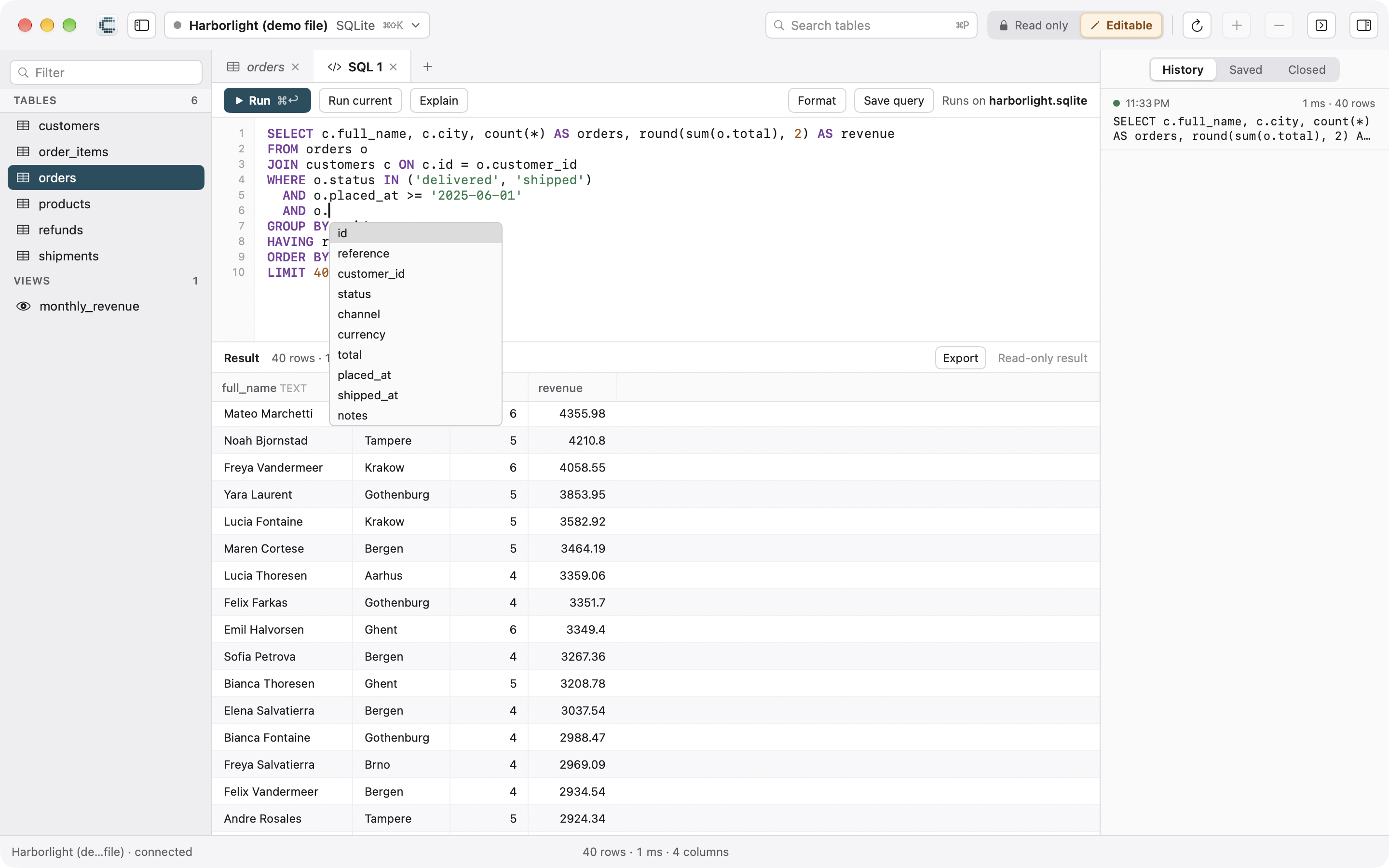Click the 'Tampere' cell in Noah Bjornstad row
Screen dimensions: 1389x868
pos(401,440)
